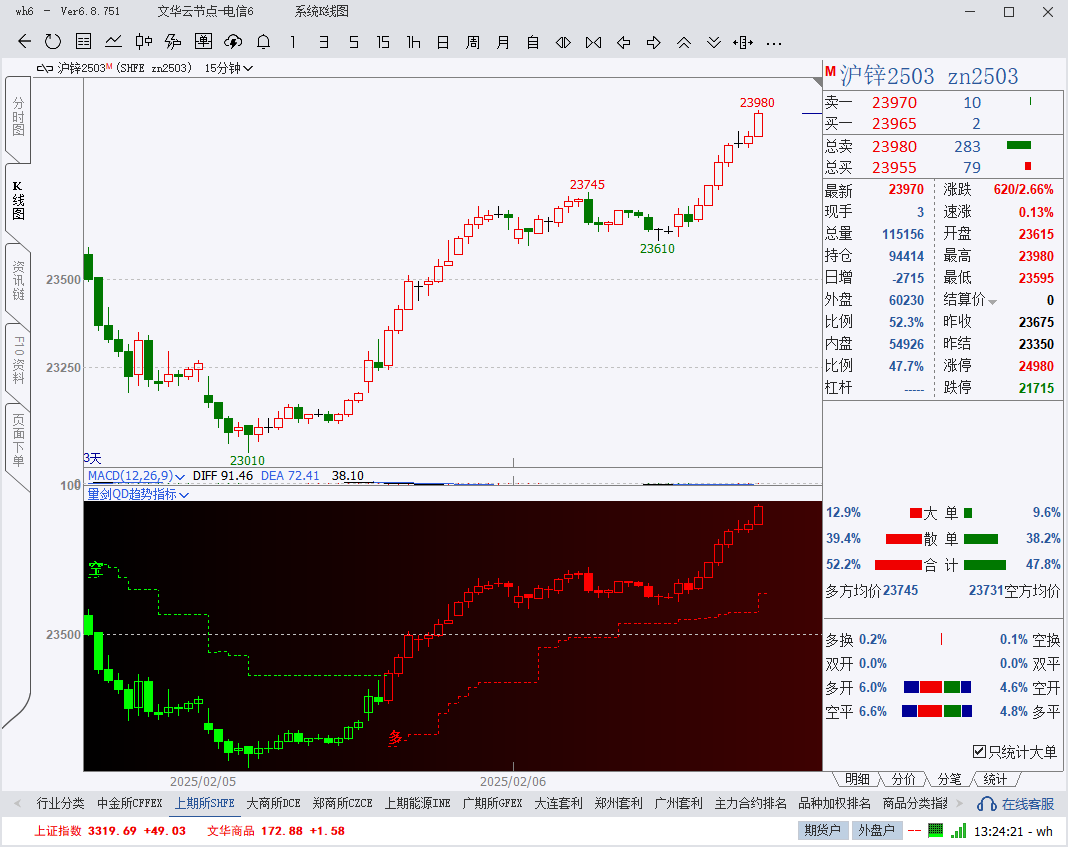
Task: Open the 分时图 side tab
Action: (x=17, y=116)
